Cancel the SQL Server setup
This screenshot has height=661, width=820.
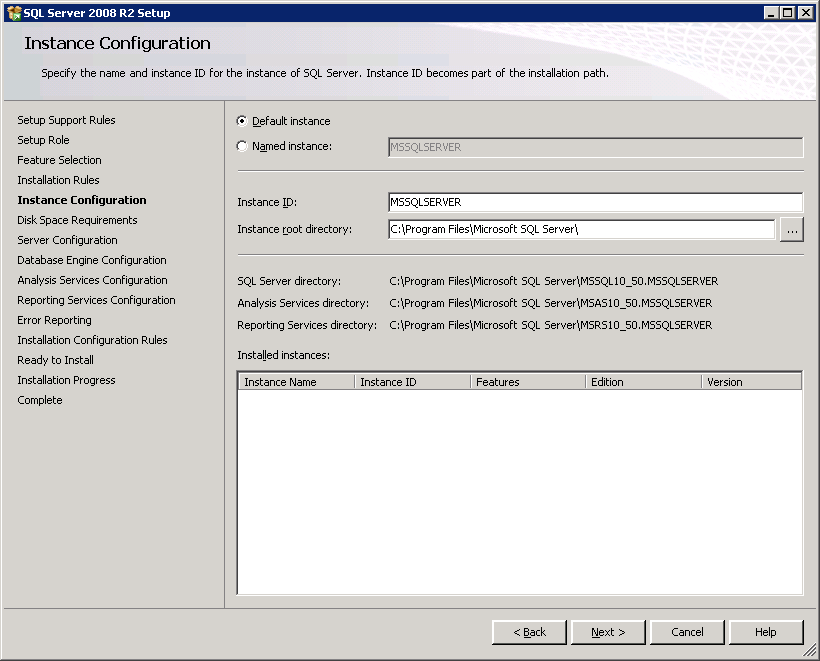(x=687, y=632)
